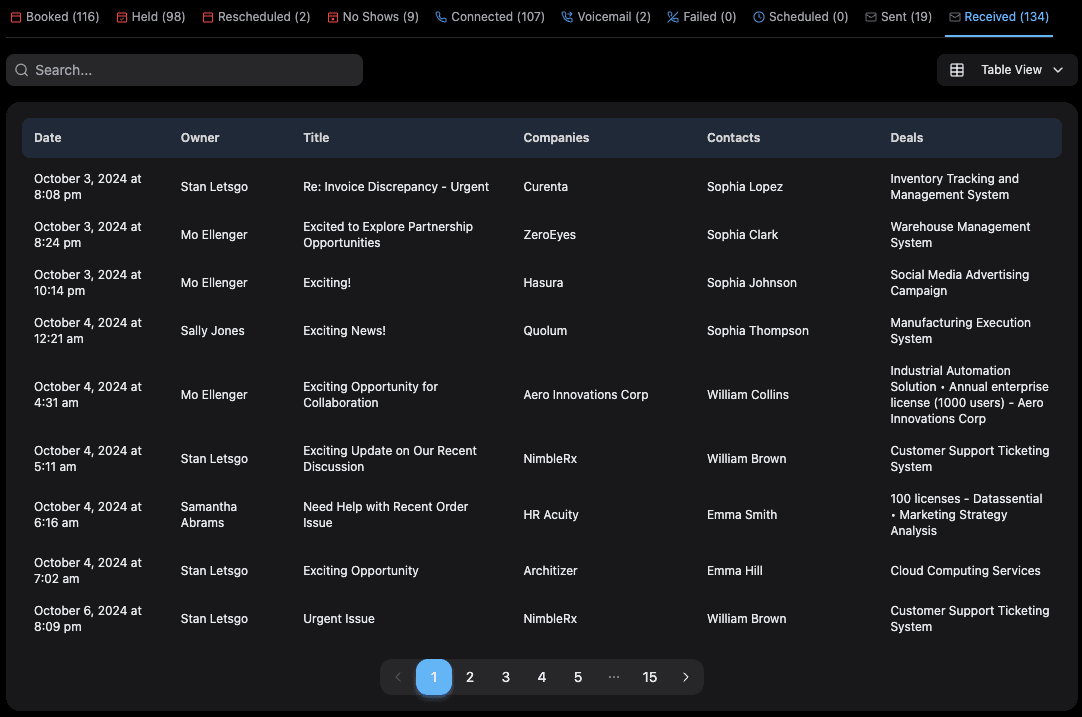The width and height of the screenshot is (1082, 717).
Task: Go to page 3 of results
Action: point(506,677)
